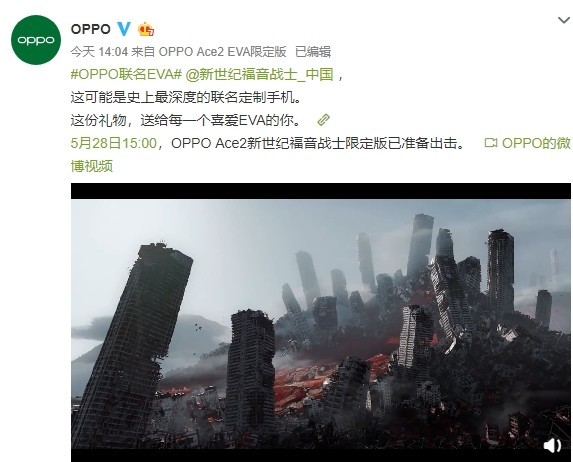Open the OPPO green profile avatar

click(36, 40)
